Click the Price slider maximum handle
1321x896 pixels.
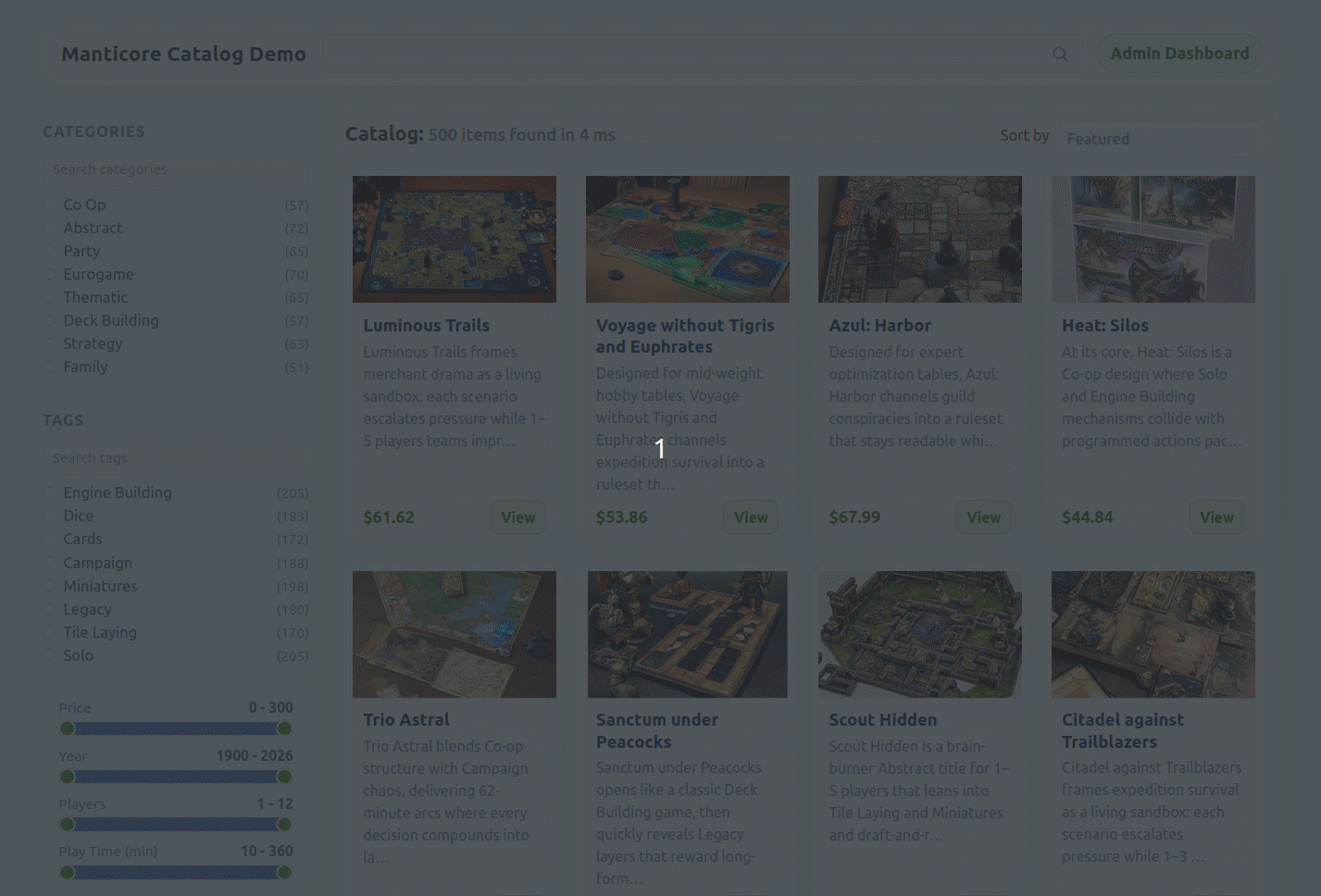pos(284,728)
